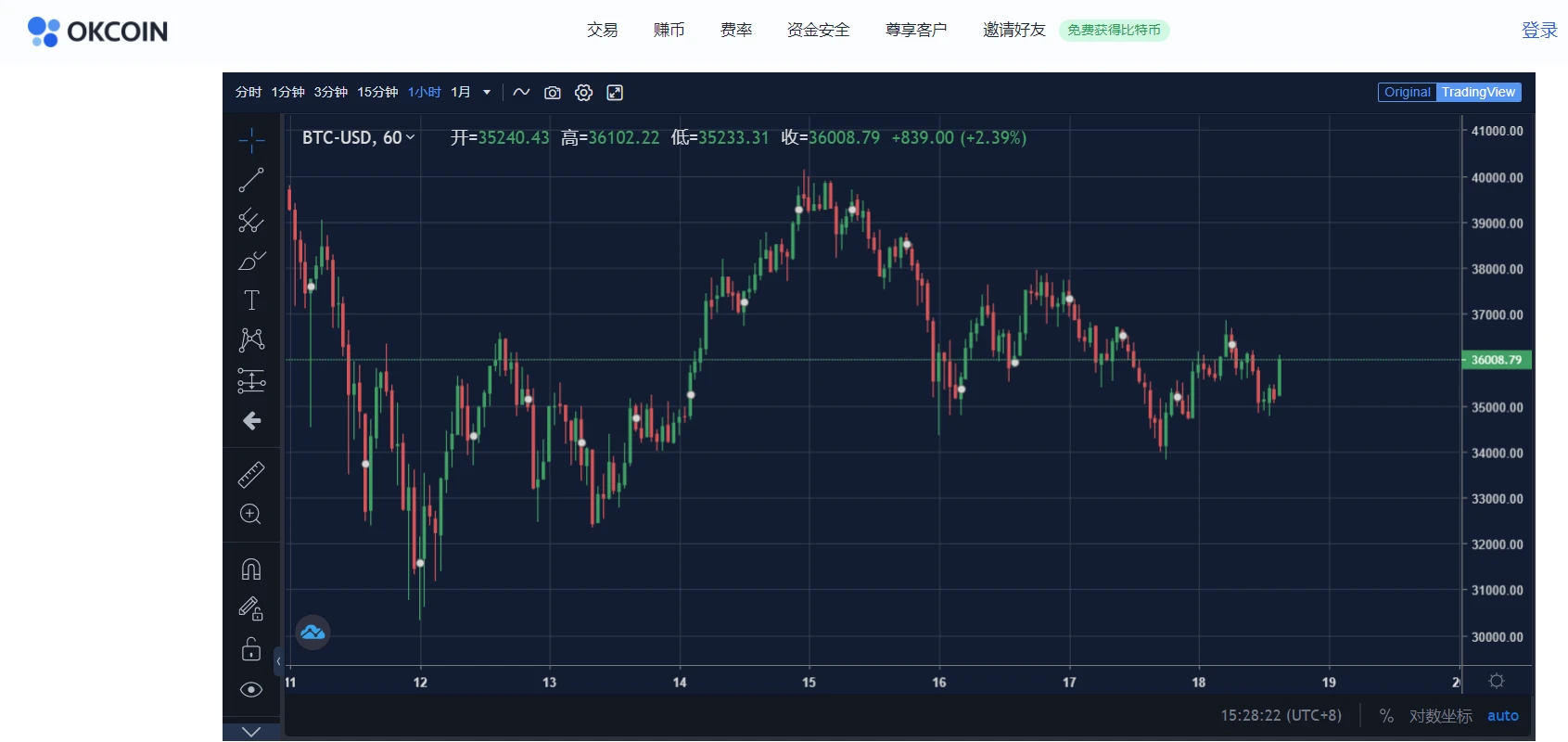Select the trend line tool
Image resolution: width=1568 pixels, height=742 pixels.
(x=251, y=180)
